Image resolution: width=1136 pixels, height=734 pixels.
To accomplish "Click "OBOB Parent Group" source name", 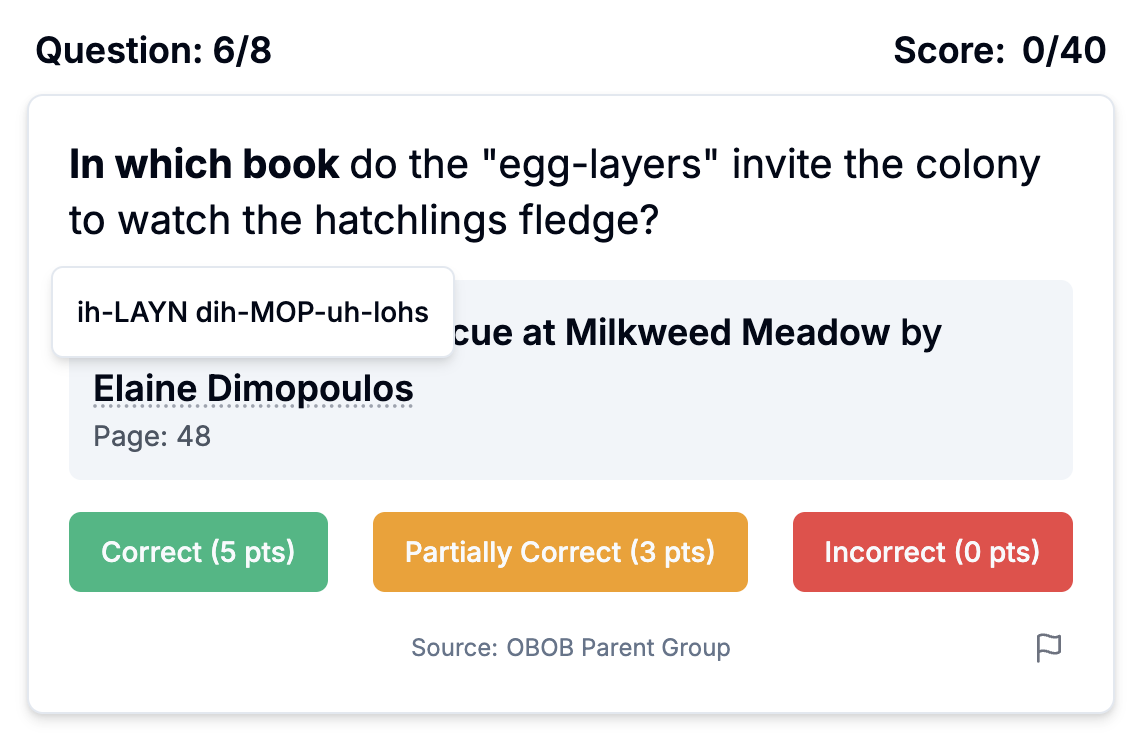I will tap(618, 648).
